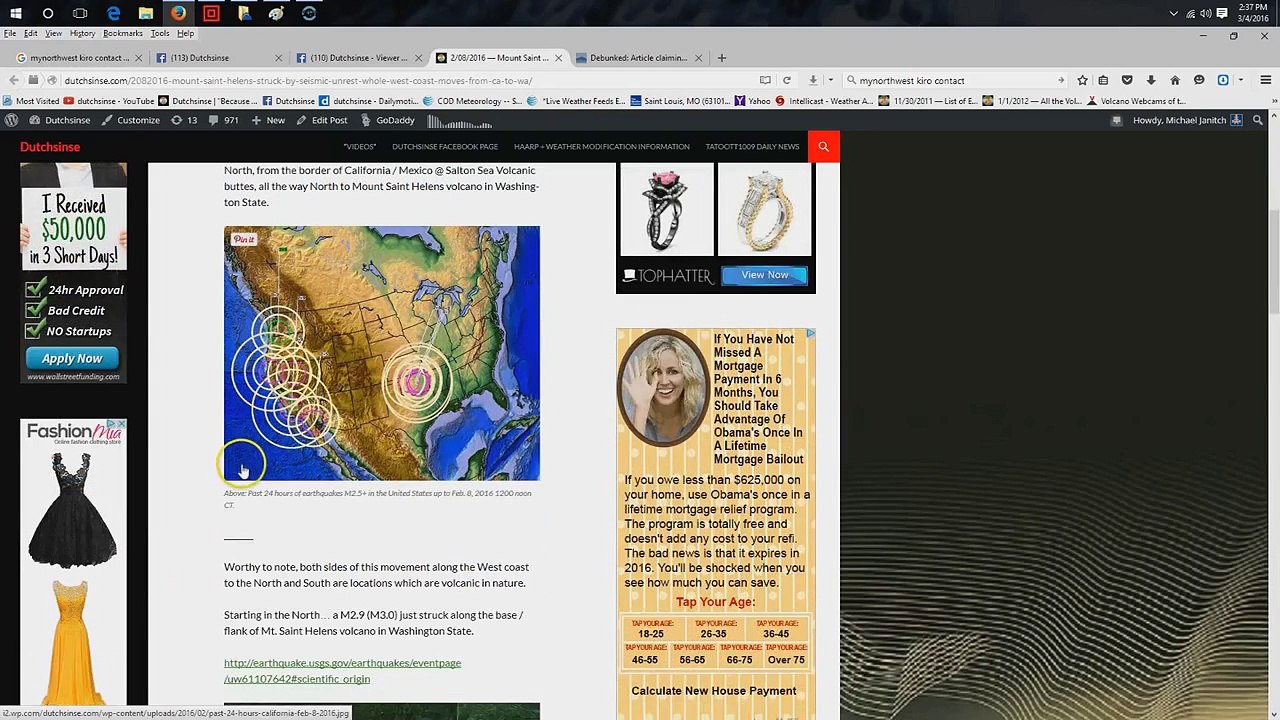Screen dimensions: 1280x720
Task: Pin the earthquake map image
Action: (x=244, y=239)
